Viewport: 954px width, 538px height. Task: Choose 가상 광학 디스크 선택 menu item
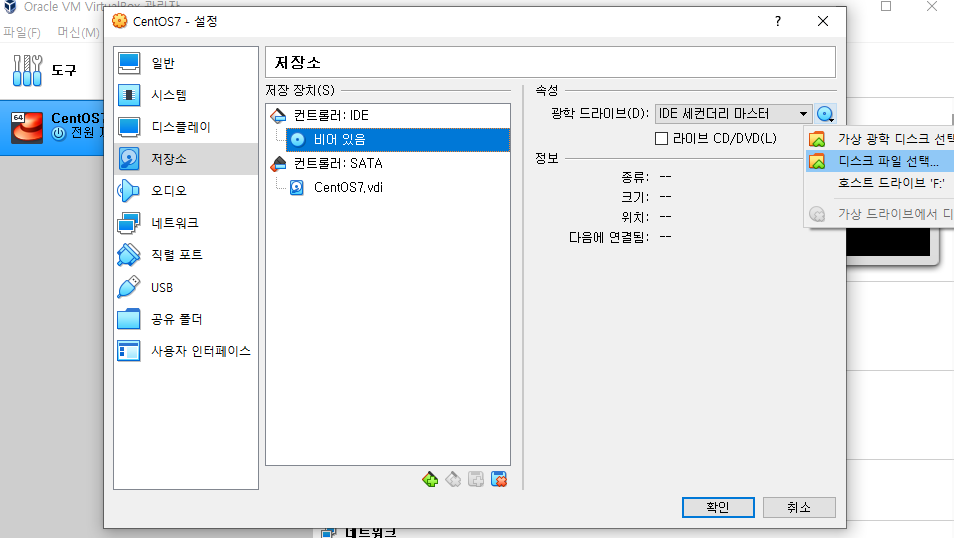[x=880, y=139]
